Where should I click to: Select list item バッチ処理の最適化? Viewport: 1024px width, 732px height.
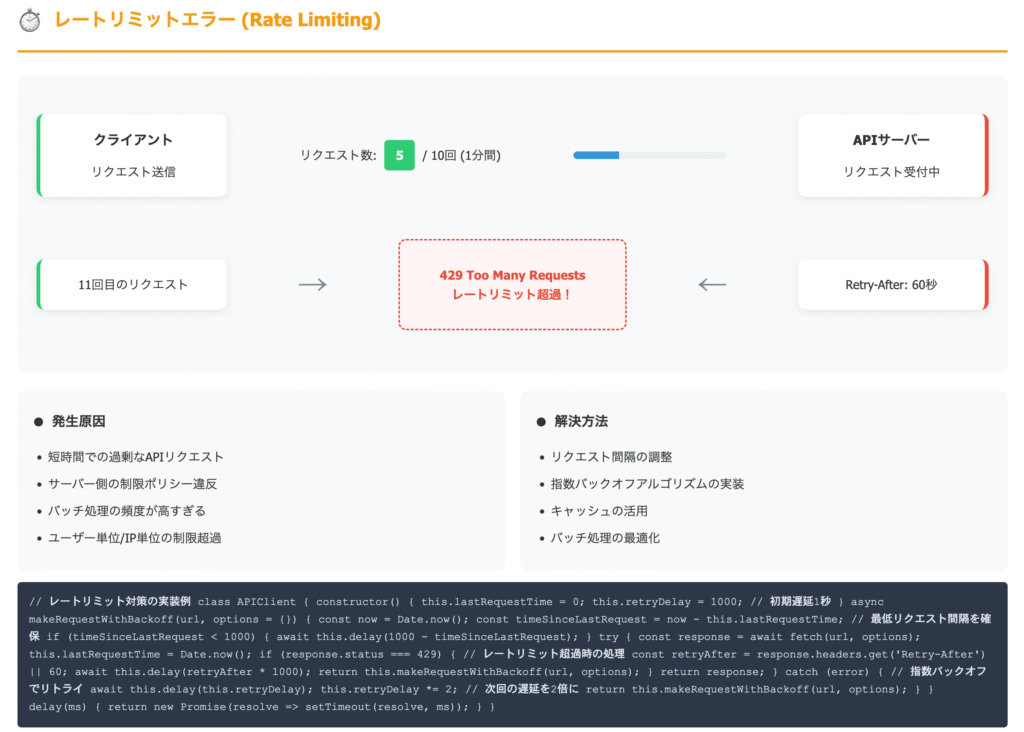click(x=605, y=538)
